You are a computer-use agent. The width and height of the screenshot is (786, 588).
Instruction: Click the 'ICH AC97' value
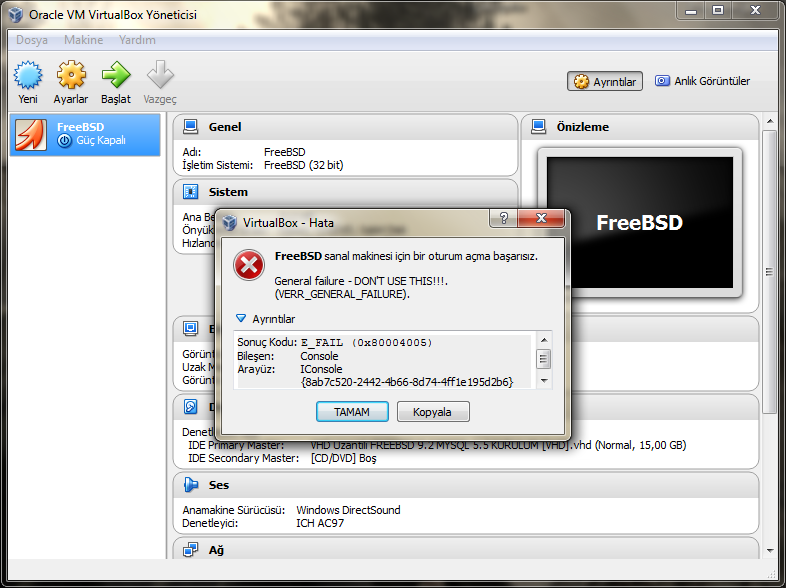coord(320,523)
